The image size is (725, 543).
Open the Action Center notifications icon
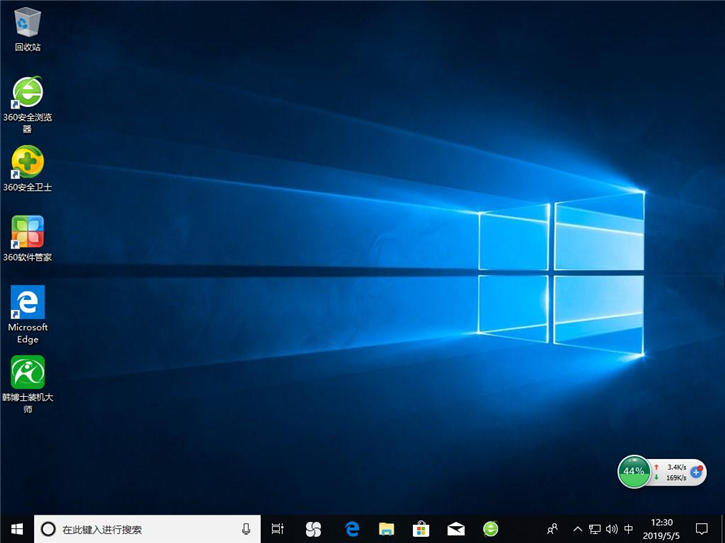click(x=702, y=529)
